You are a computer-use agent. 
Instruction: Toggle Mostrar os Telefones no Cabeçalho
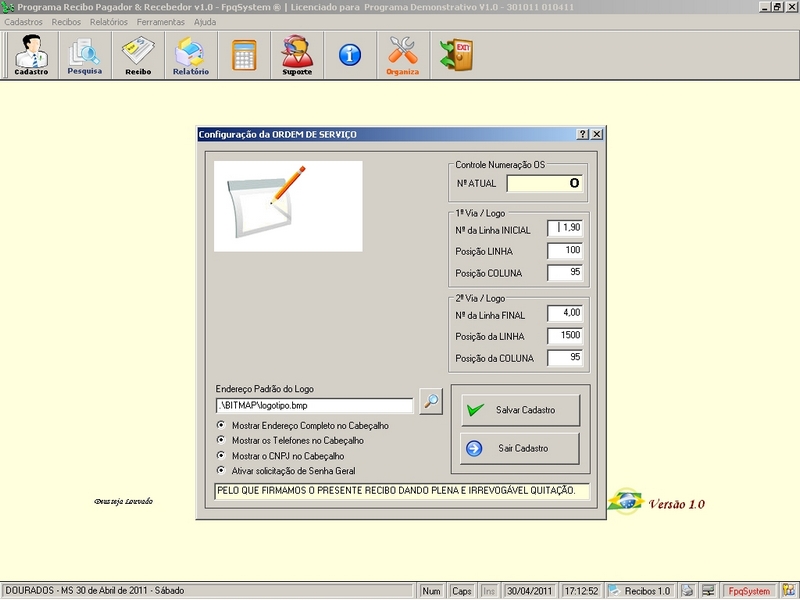coord(221,440)
